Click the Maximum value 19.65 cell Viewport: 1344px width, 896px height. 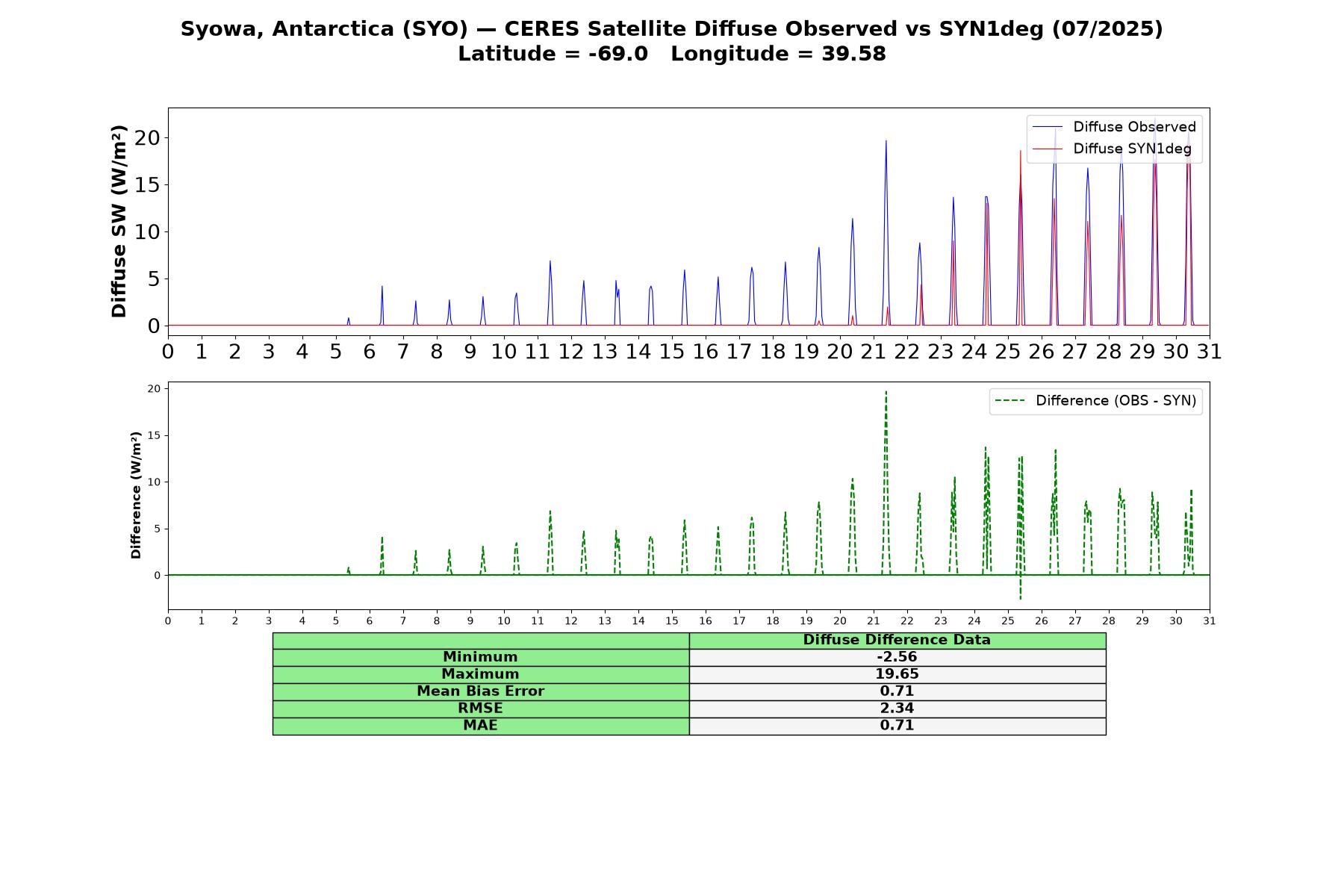(897, 674)
